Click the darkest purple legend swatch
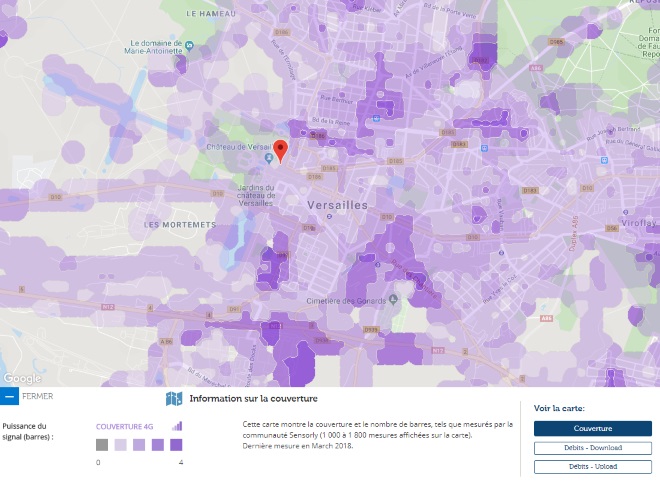Screen dimensions: 660x488 pyautogui.click(x=175, y=445)
